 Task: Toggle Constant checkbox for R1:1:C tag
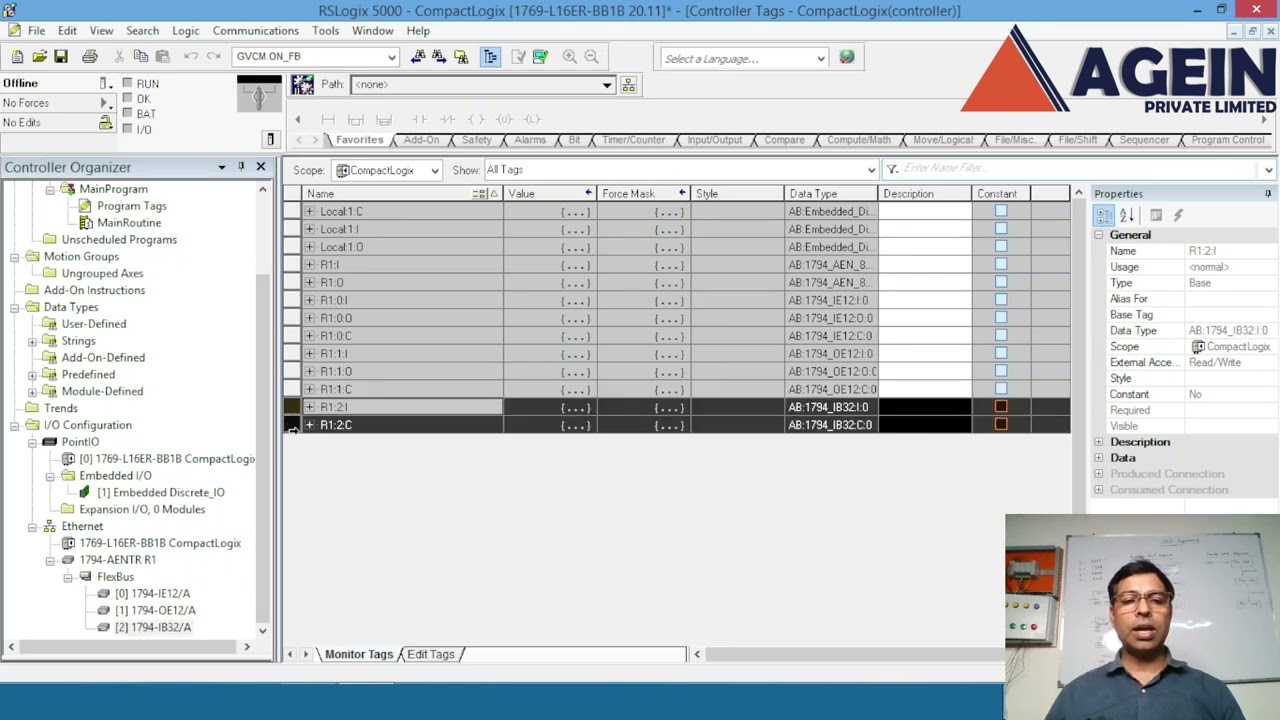1001,389
